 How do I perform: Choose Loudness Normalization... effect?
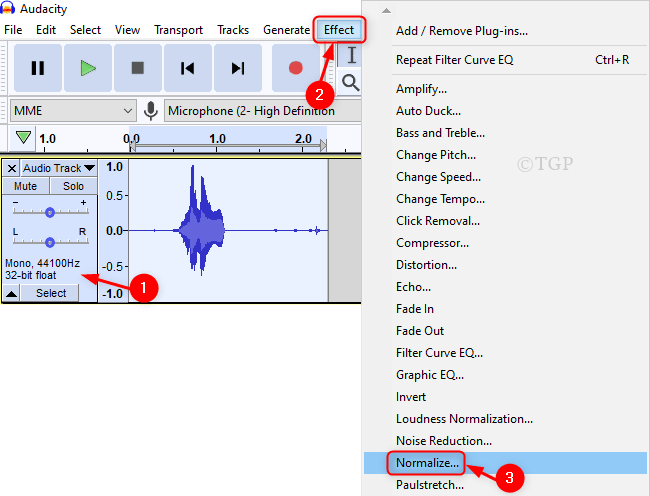505,419
